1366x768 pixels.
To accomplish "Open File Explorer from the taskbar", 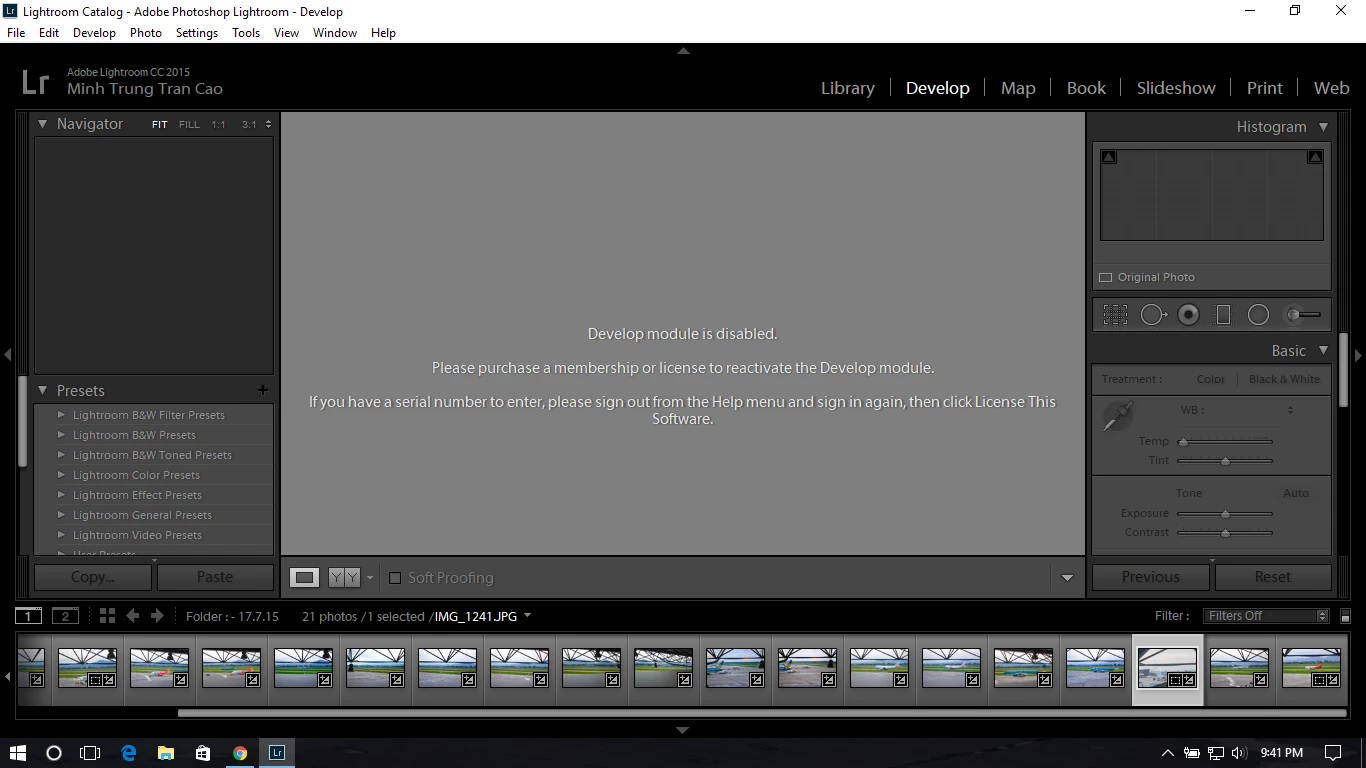I will [x=166, y=753].
